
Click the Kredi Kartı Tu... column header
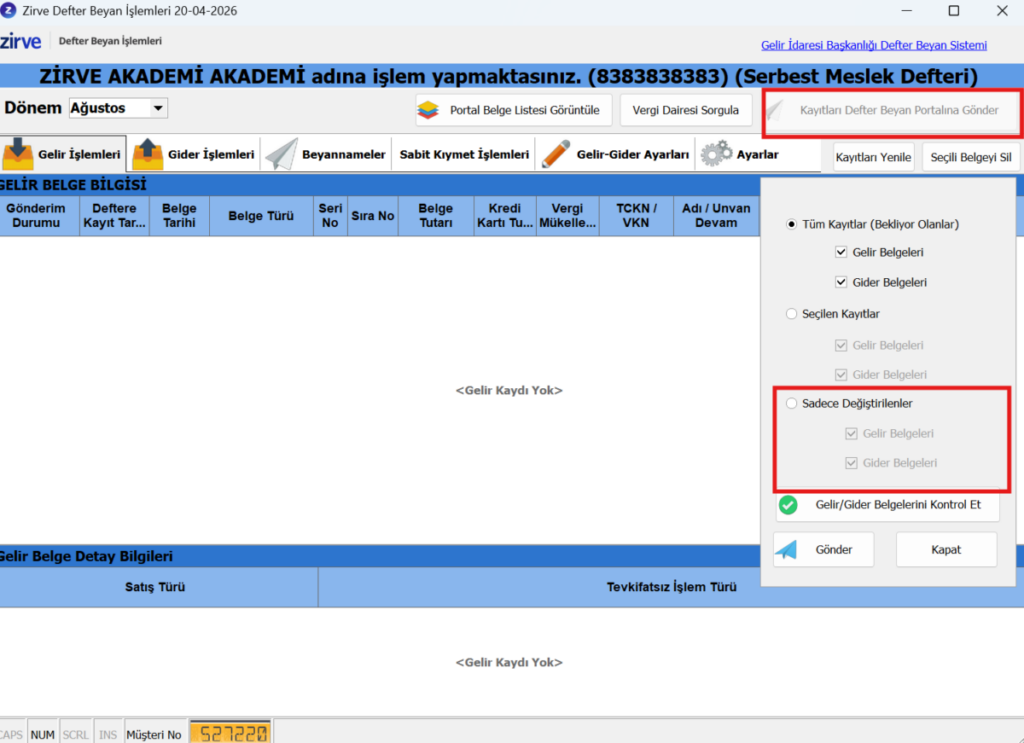point(505,215)
